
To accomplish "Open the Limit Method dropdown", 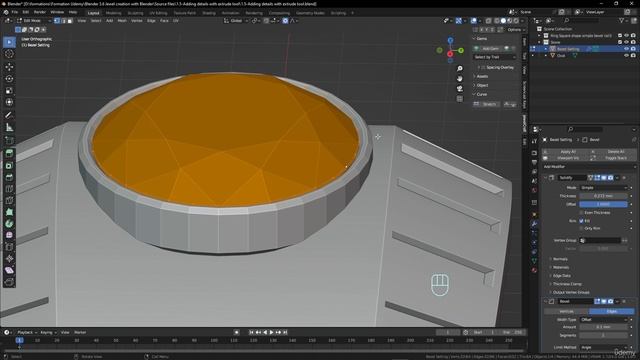I will pyautogui.click(x=603, y=347).
